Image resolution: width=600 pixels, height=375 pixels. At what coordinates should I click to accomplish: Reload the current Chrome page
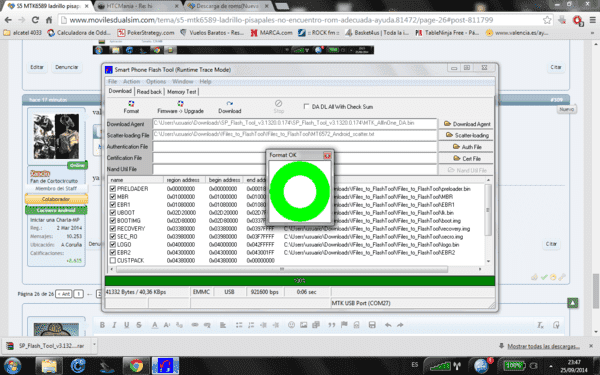[35, 20]
